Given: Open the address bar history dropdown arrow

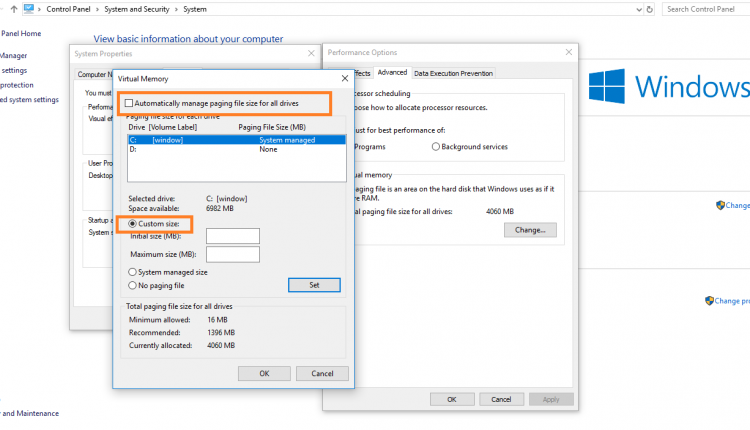Looking at the screenshot, I should point(639,9).
